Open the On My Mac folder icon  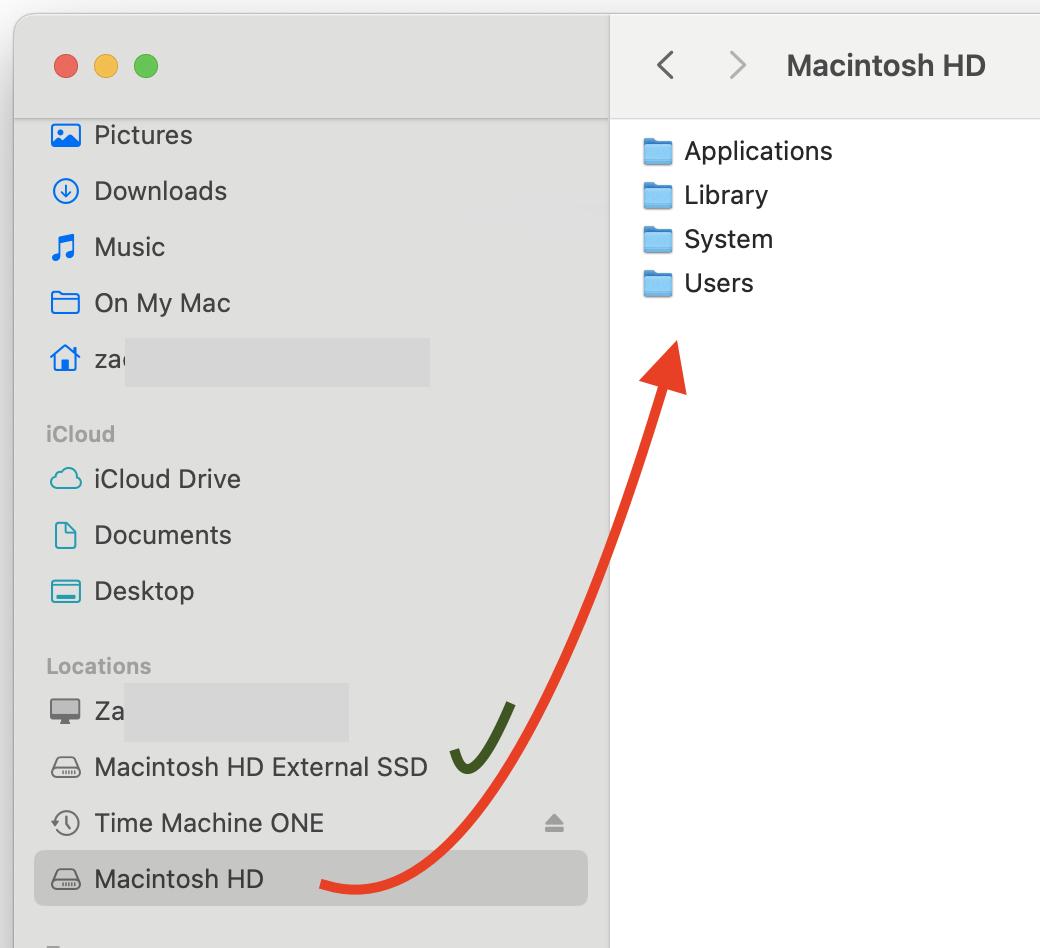tap(64, 303)
